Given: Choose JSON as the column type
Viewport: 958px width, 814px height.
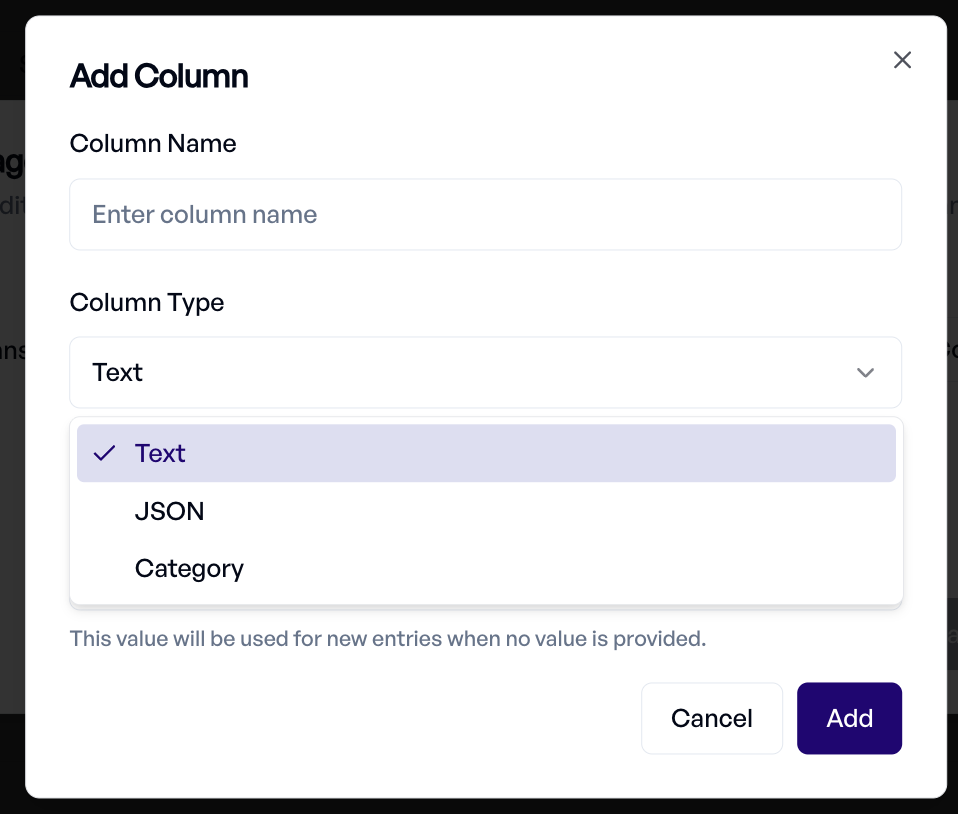Looking at the screenshot, I should click(485, 512).
